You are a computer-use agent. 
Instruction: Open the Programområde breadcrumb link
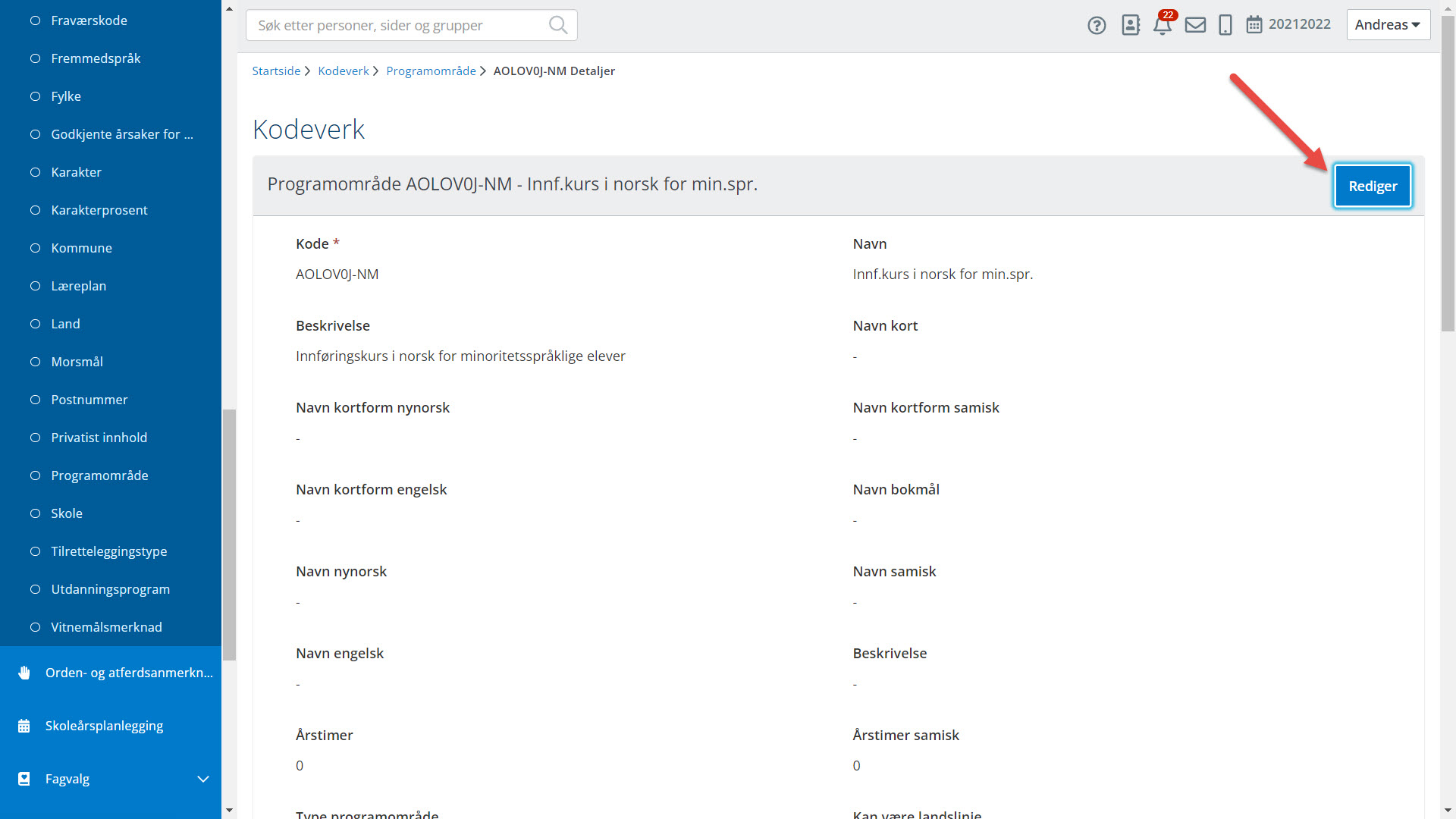tap(431, 71)
